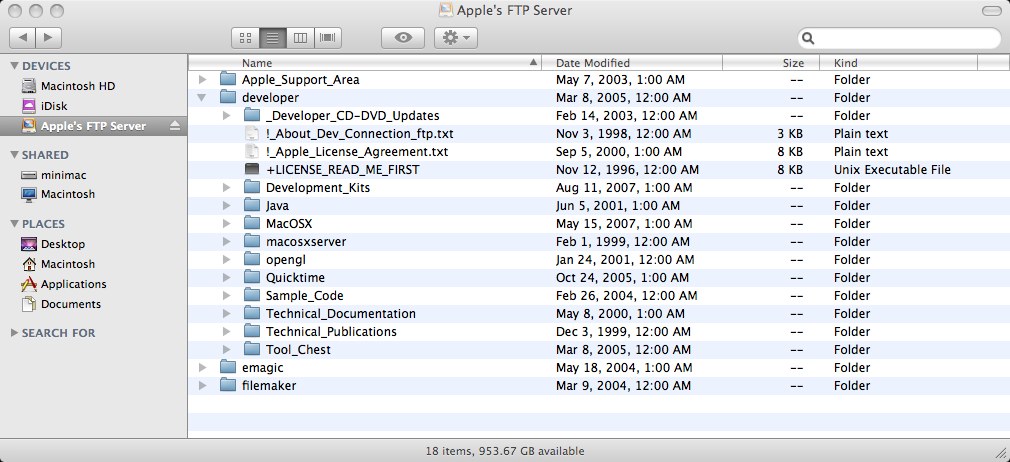Expand the SEARCH FOR section
The width and height of the screenshot is (1010, 462).
click(x=15, y=332)
